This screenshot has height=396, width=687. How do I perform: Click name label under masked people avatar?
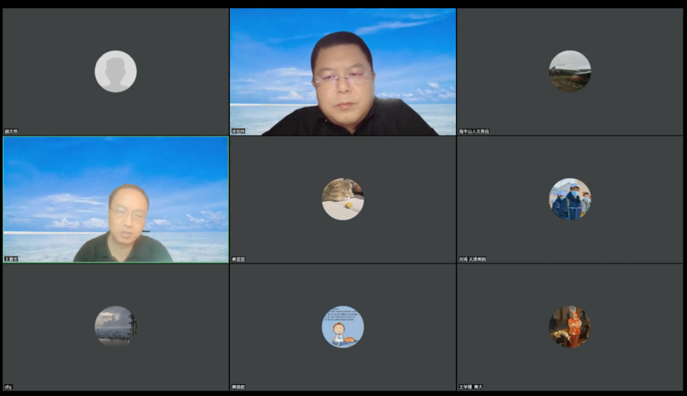[472, 259]
